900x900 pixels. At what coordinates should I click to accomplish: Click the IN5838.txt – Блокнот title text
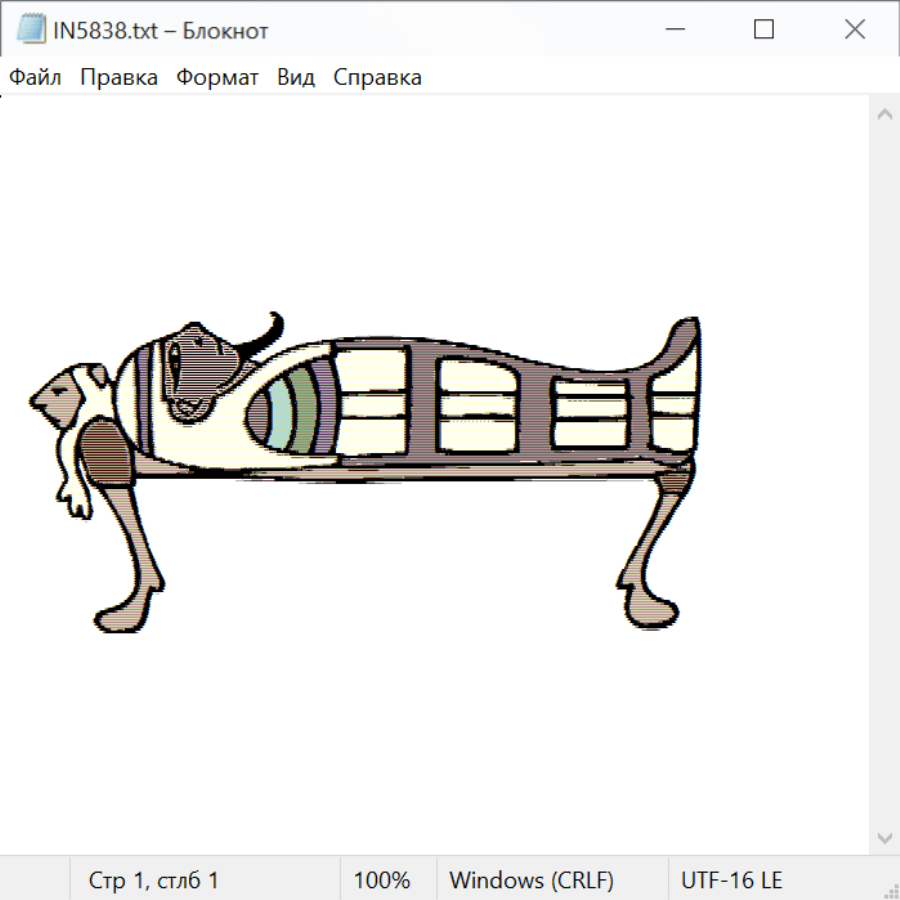(160, 31)
